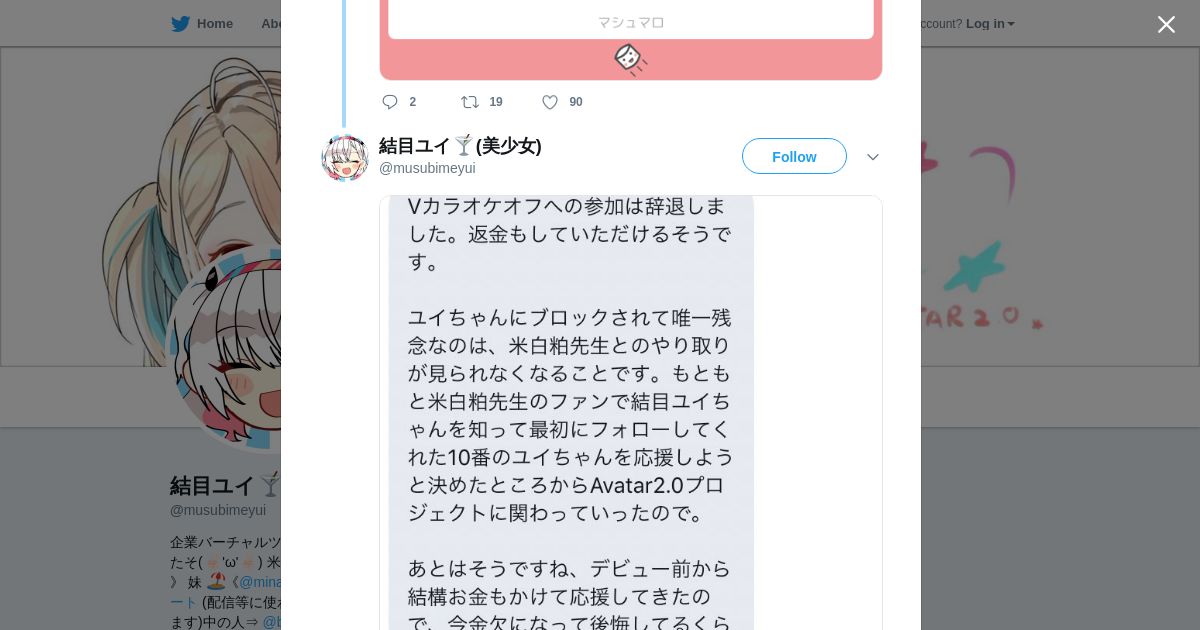Click the 2 replies count
Screen dimensions: 1200x630
(412, 102)
